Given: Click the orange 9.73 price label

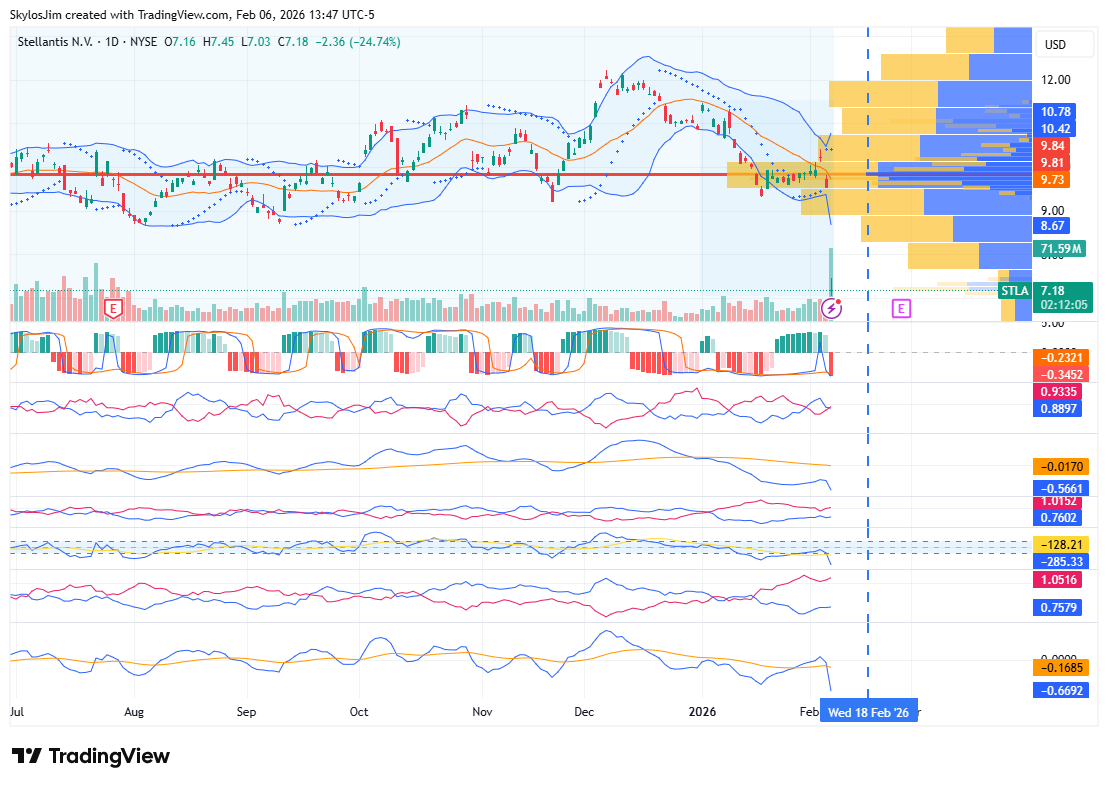Looking at the screenshot, I should click(1052, 179).
